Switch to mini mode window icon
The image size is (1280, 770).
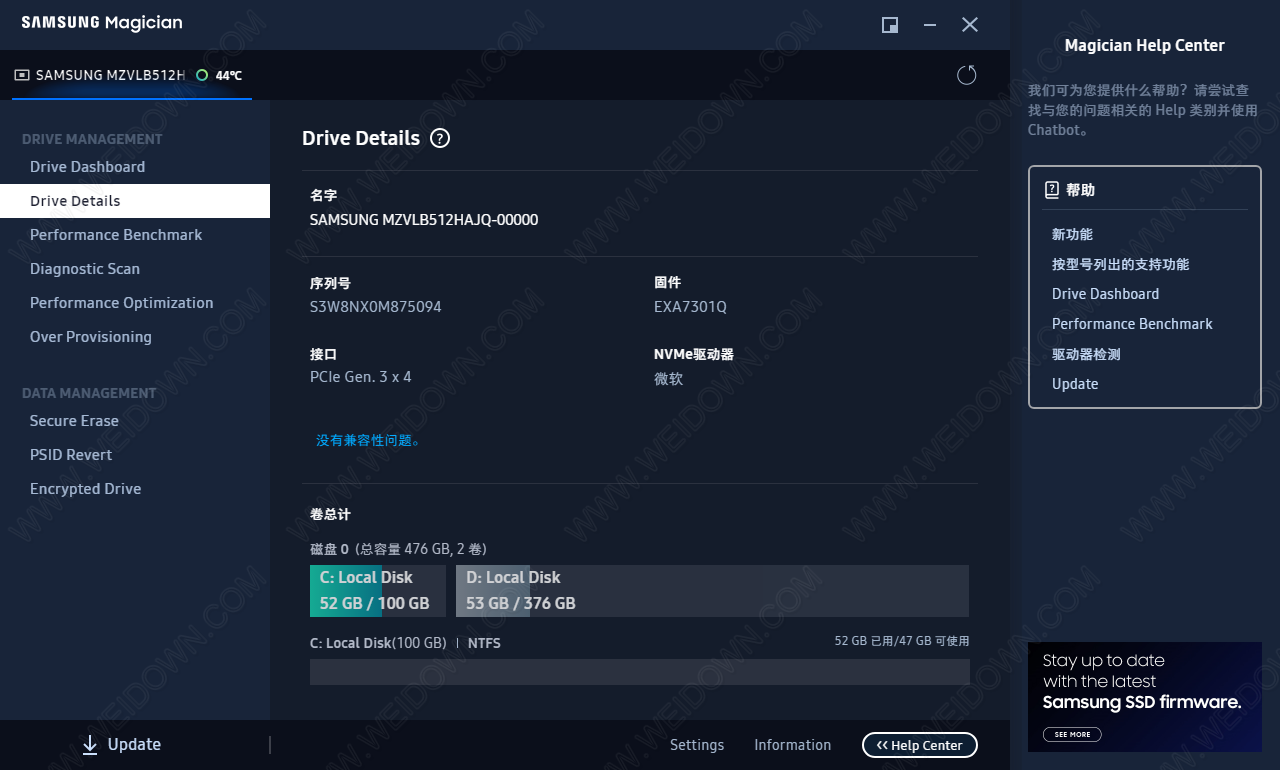tap(890, 25)
